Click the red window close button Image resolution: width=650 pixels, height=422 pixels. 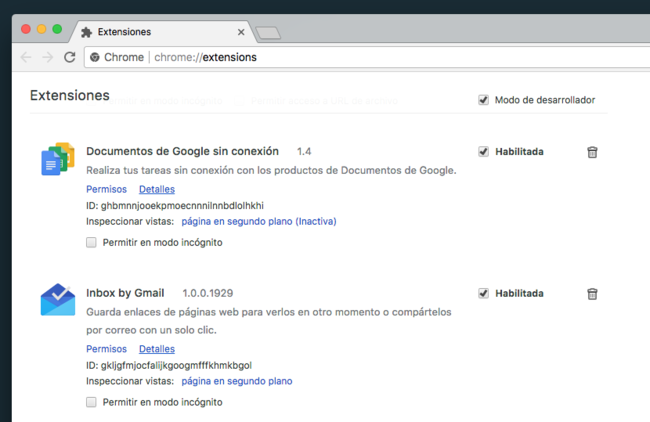(x=26, y=29)
